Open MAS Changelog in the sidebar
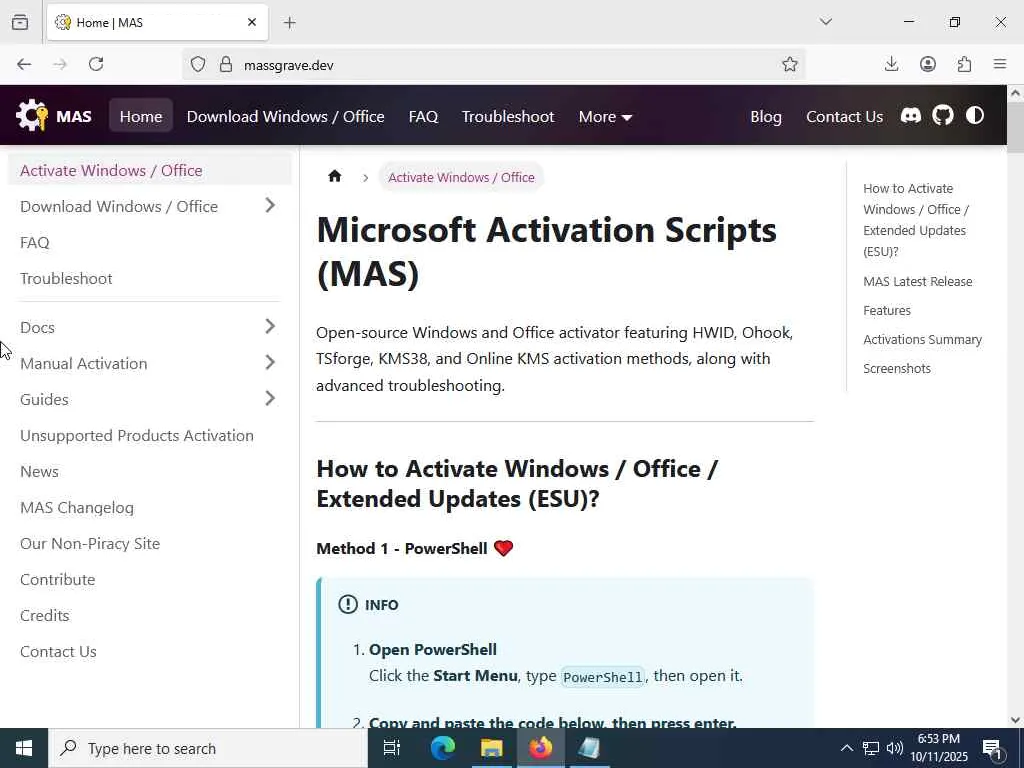Screen dimensions: 1024x768 click(x=77, y=507)
